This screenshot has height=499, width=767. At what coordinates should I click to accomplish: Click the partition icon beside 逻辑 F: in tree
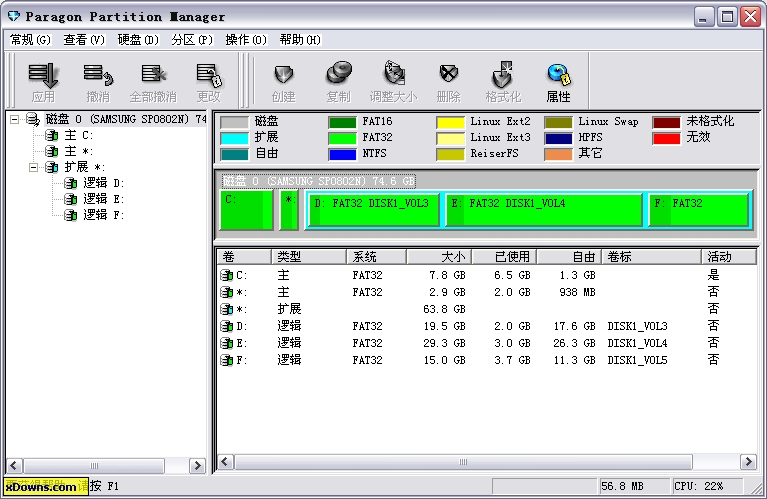(70, 215)
